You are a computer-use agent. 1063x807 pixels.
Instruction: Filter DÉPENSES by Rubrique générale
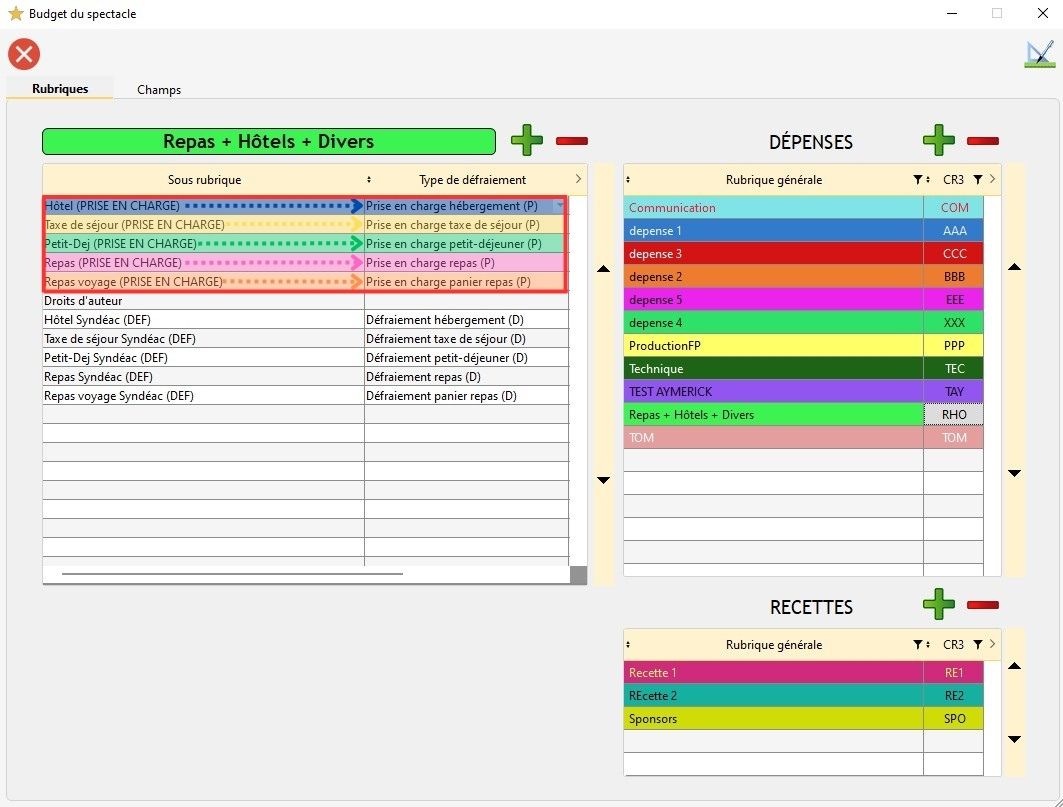(918, 180)
